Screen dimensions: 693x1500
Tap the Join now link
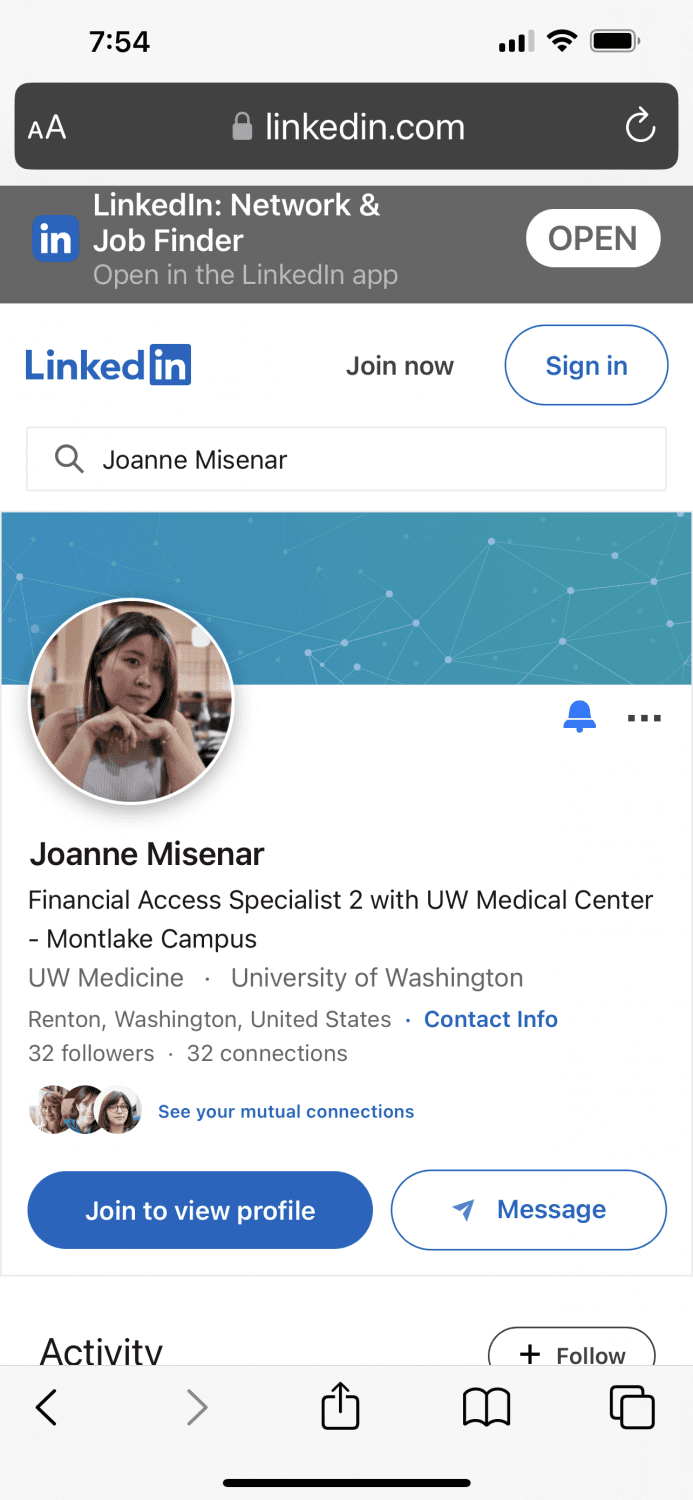click(400, 366)
